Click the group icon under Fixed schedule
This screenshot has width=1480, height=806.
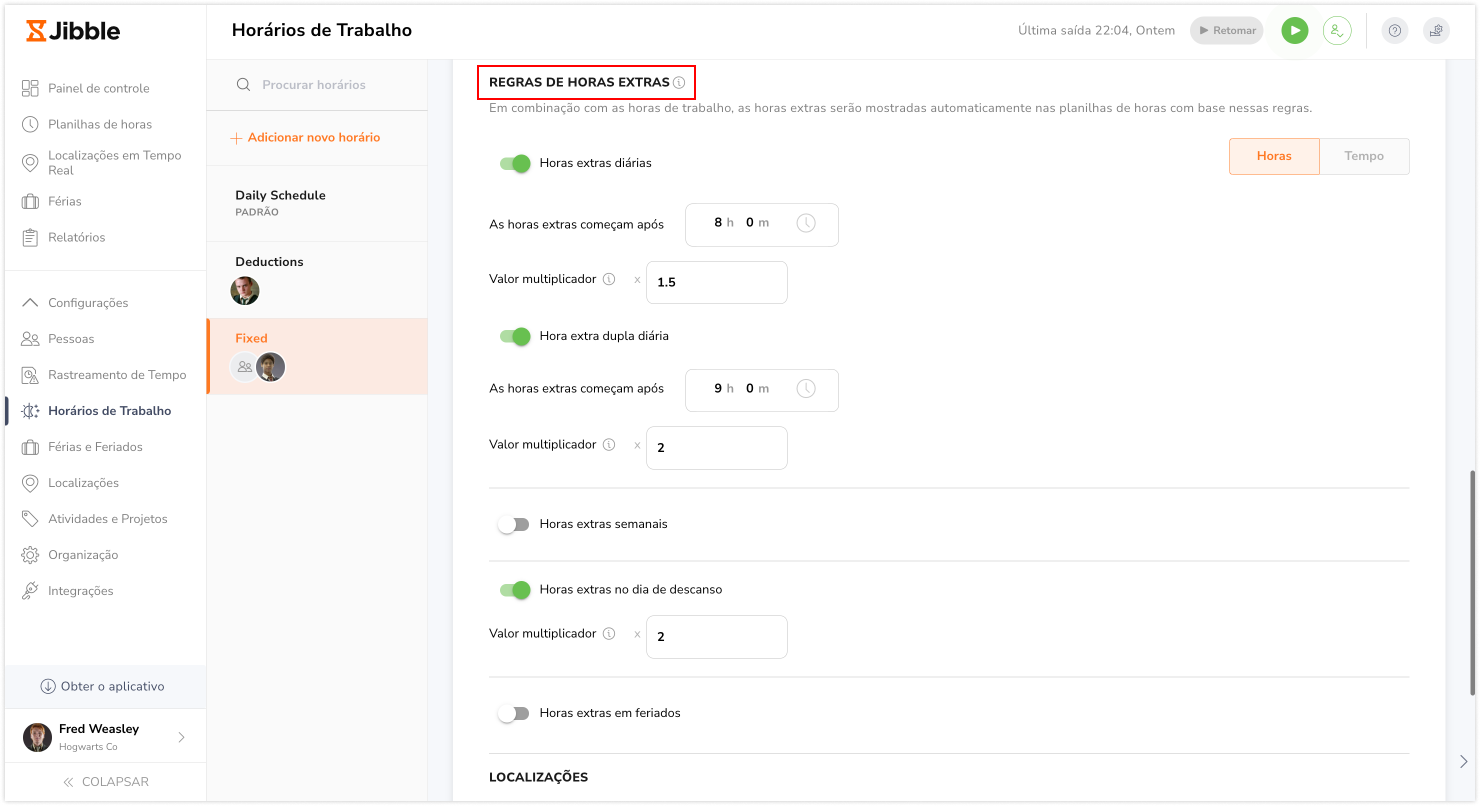click(244, 367)
